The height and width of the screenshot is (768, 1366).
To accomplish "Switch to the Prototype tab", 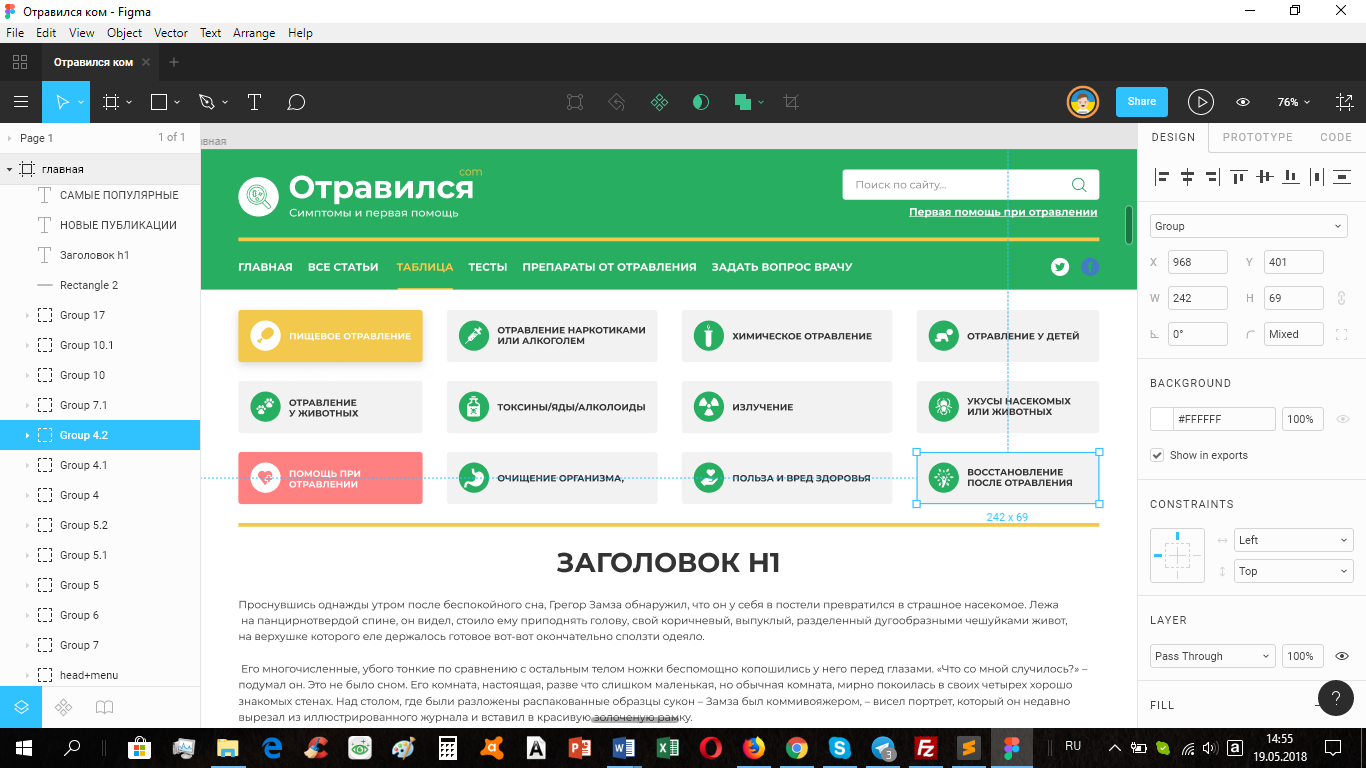I will [1257, 137].
